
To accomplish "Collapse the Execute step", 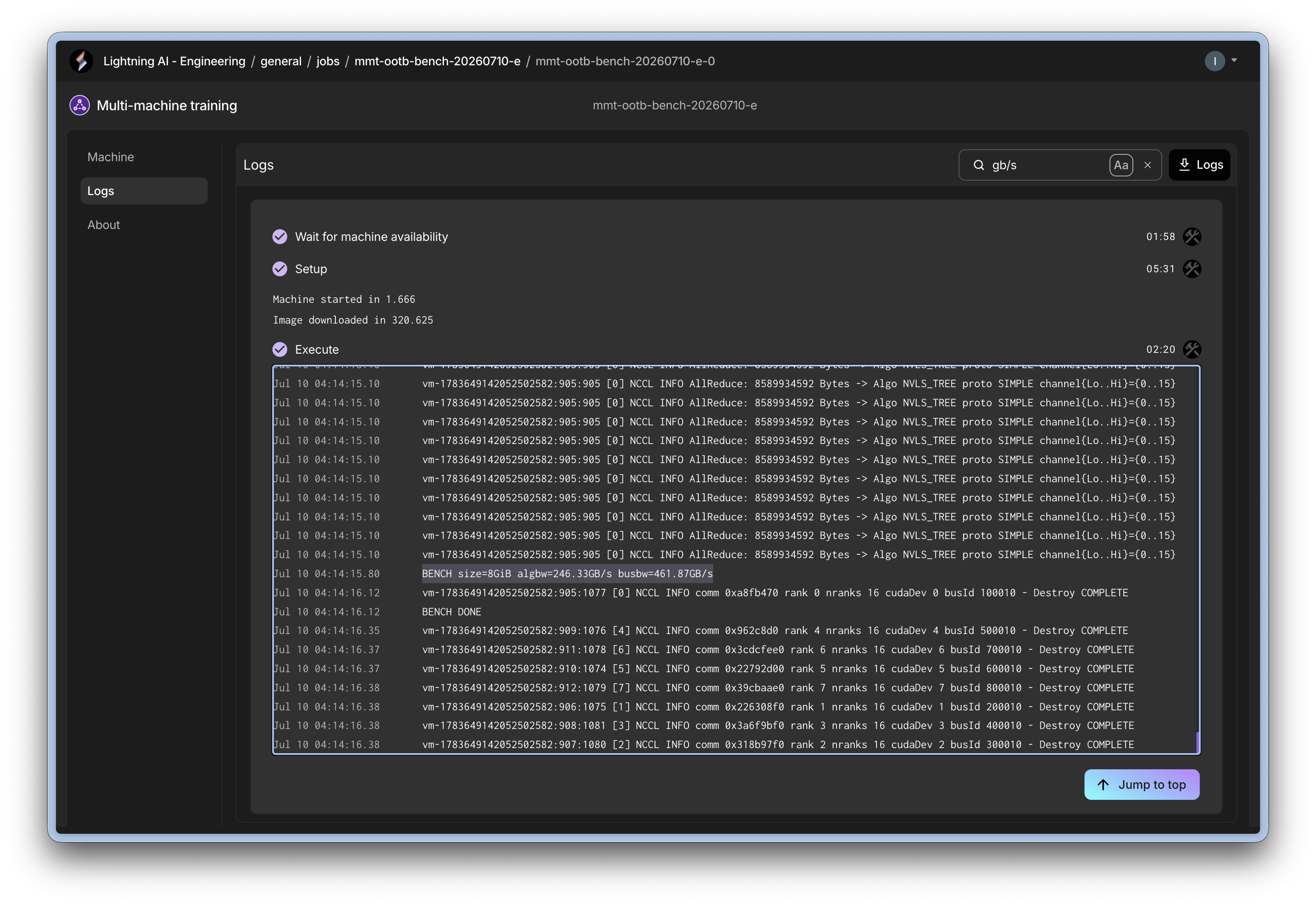I will [316, 349].
